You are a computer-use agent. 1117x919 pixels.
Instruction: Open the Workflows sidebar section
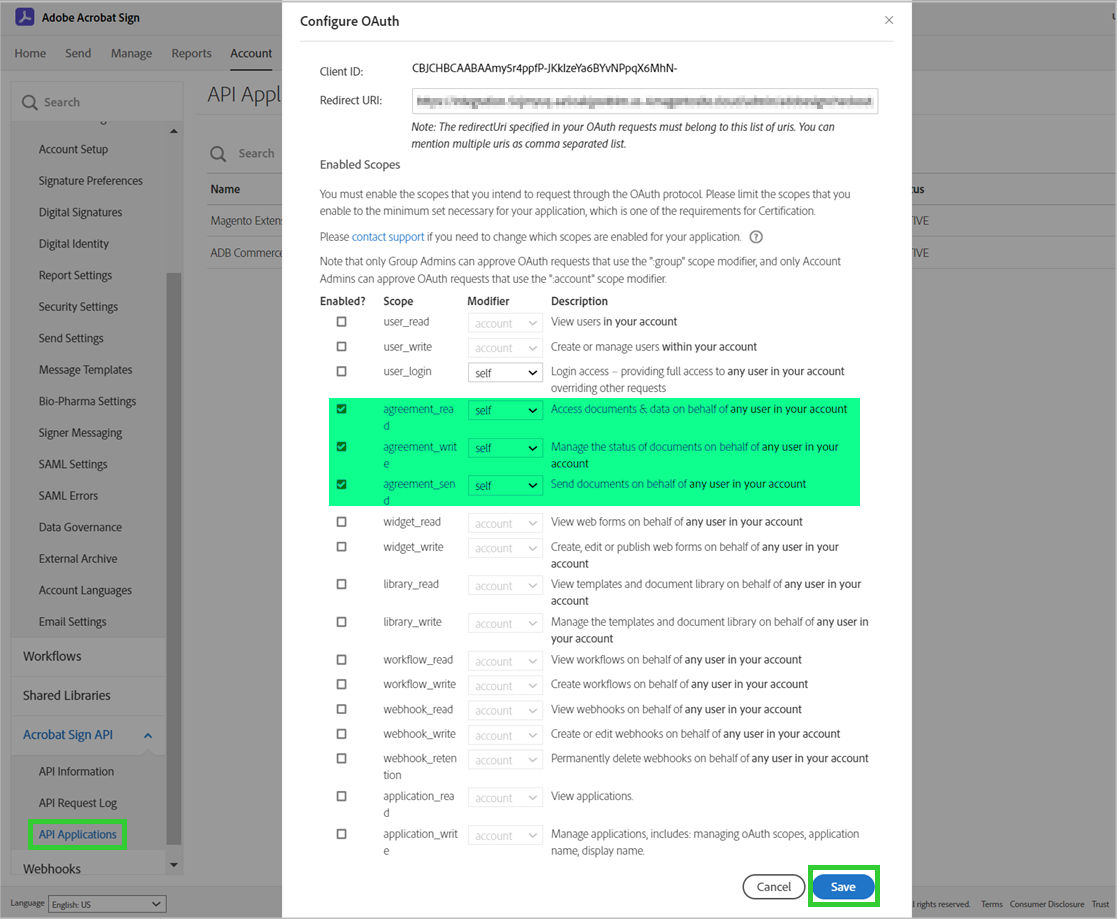click(x=52, y=657)
